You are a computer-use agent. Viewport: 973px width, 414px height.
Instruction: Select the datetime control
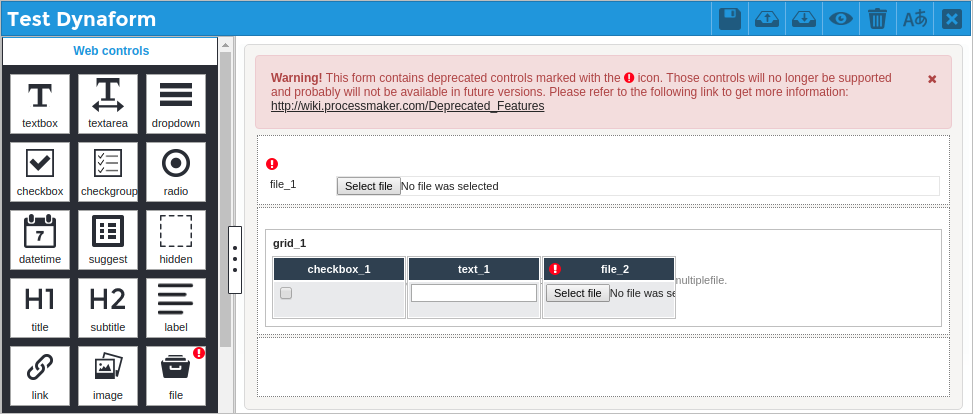(40, 240)
